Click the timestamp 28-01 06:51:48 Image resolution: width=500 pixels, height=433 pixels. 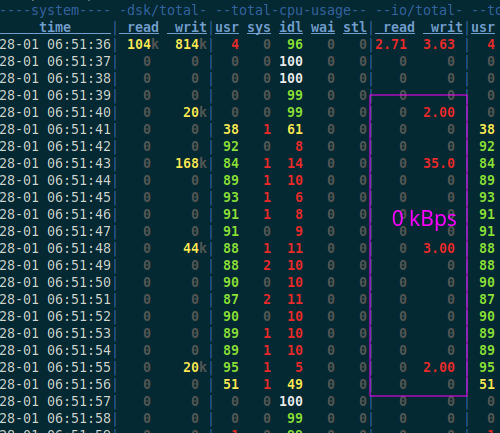(55, 248)
